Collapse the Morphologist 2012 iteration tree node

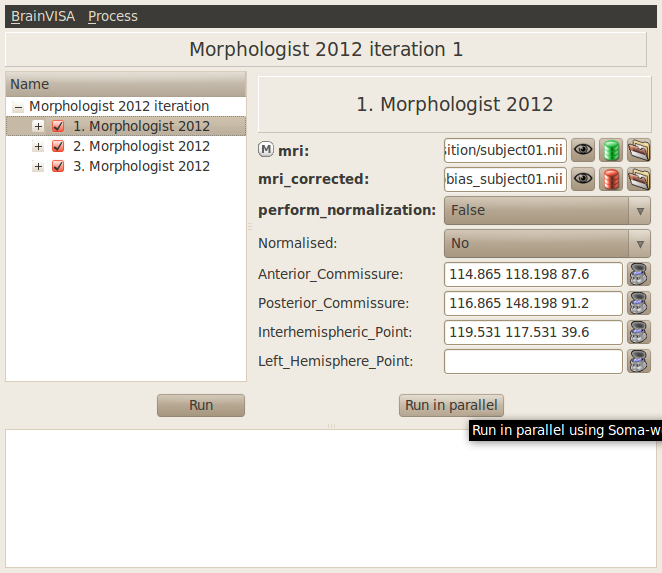pos(18,107)
